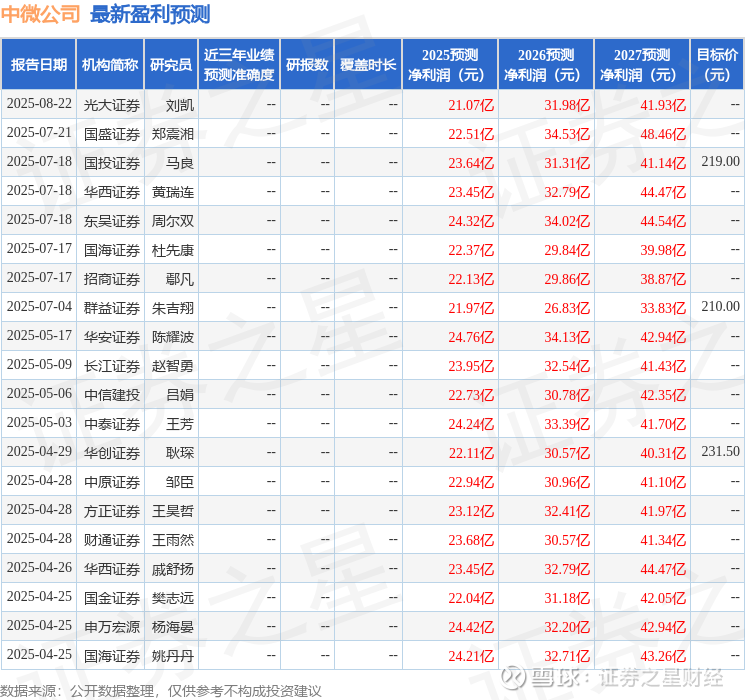Click 申万宏源 institution cell
Screen dimensions: 745x700
pos(112,627)
